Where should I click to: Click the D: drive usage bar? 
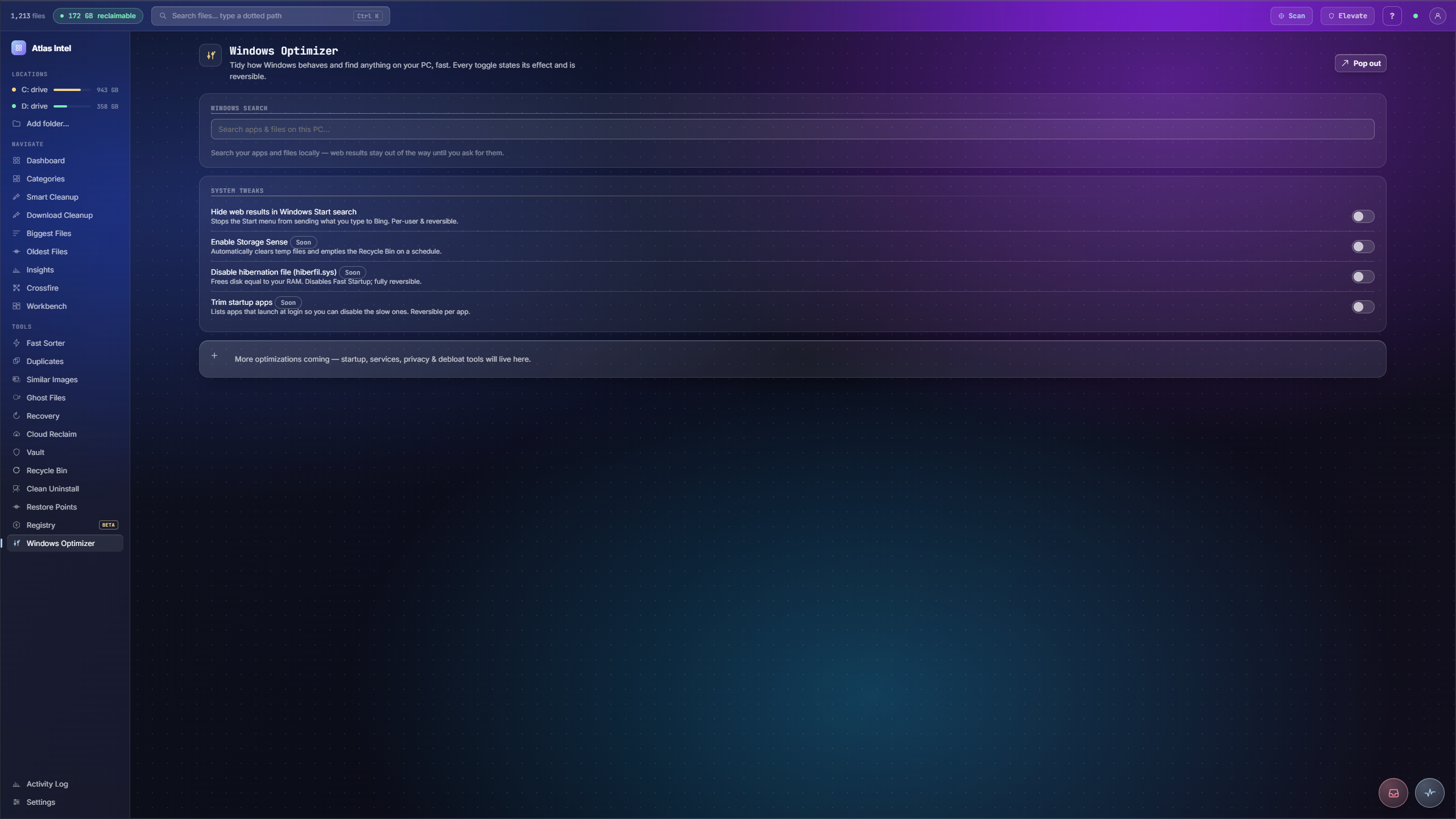coord(72,106)
